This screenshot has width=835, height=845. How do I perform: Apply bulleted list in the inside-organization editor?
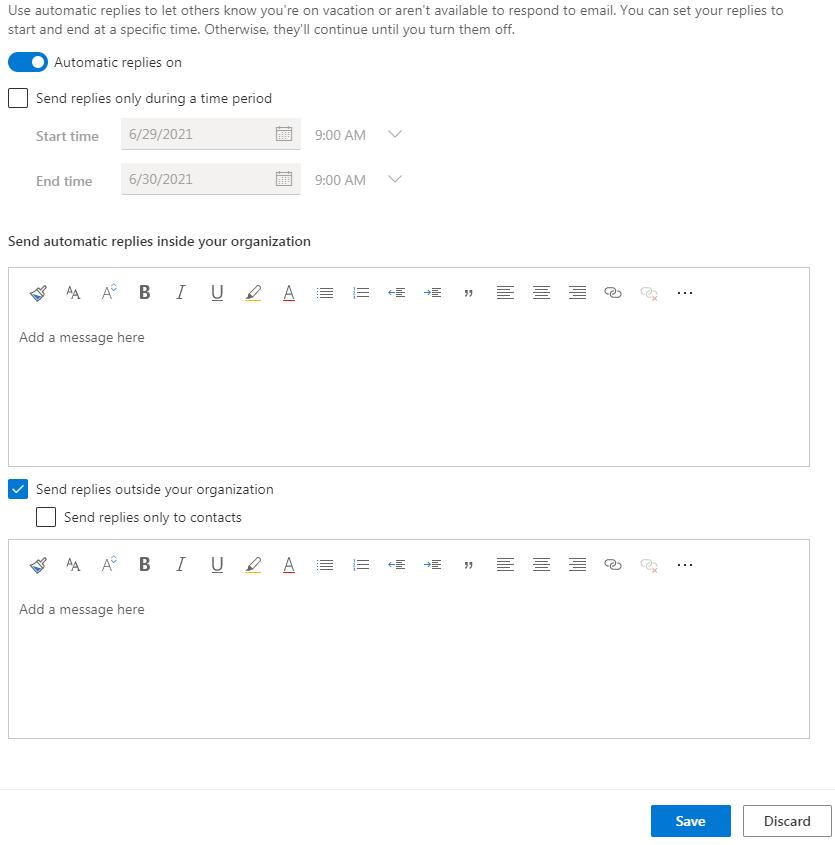[x=324, y=293]
